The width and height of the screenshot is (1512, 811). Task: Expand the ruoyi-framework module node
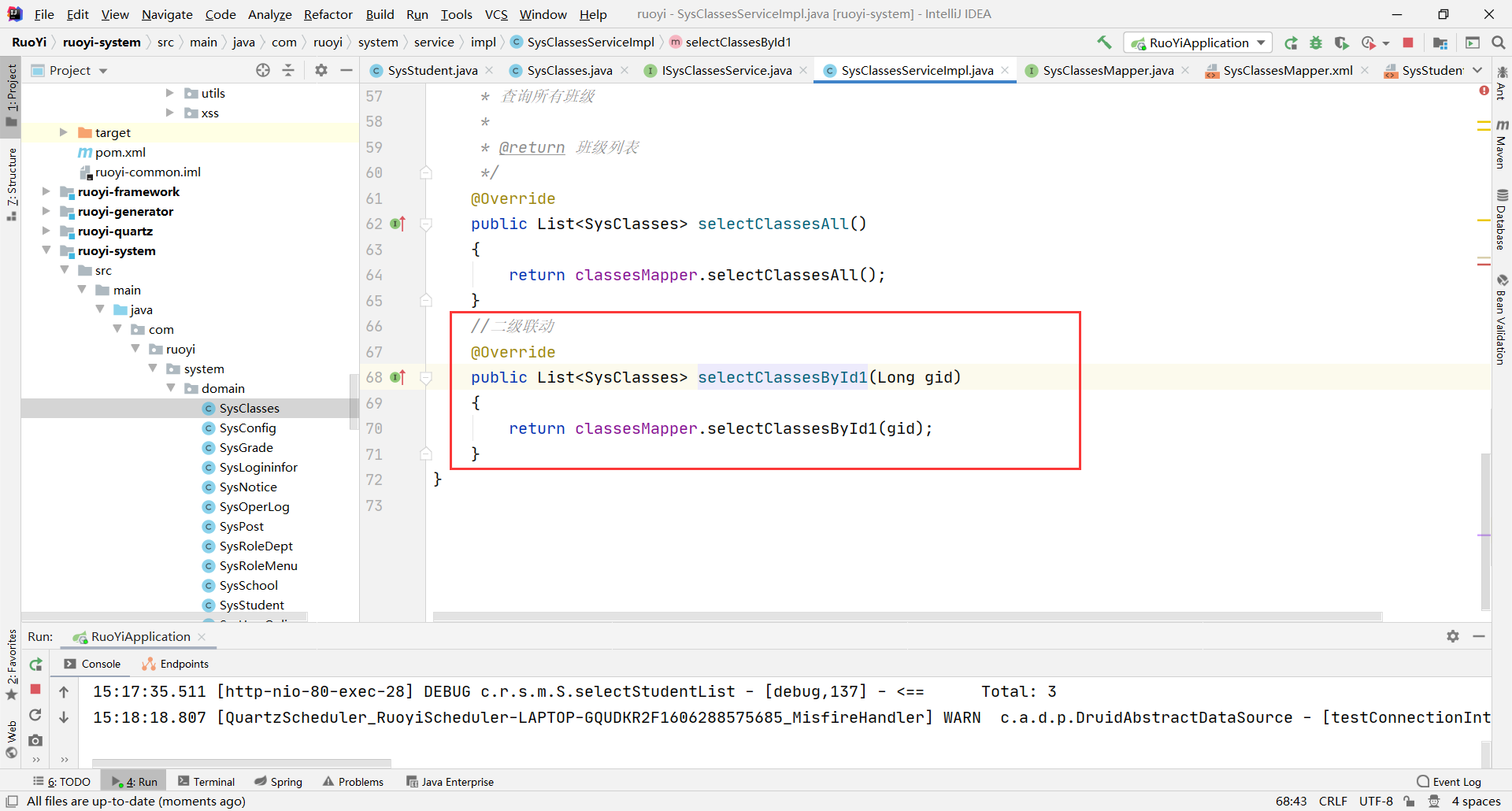[x=46, y=191]
